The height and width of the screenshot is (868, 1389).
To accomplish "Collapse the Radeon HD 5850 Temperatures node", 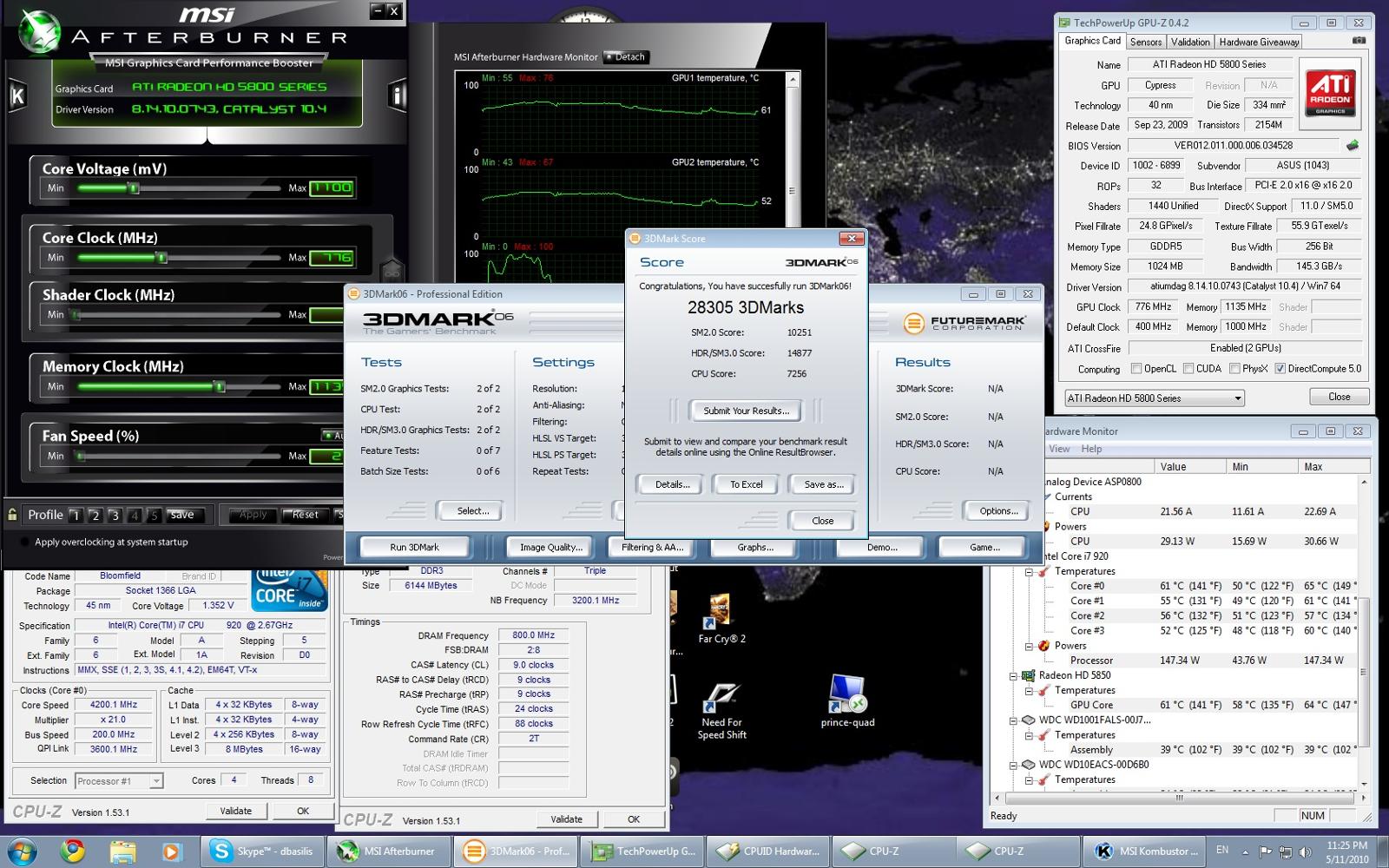I will [1030, 691].
